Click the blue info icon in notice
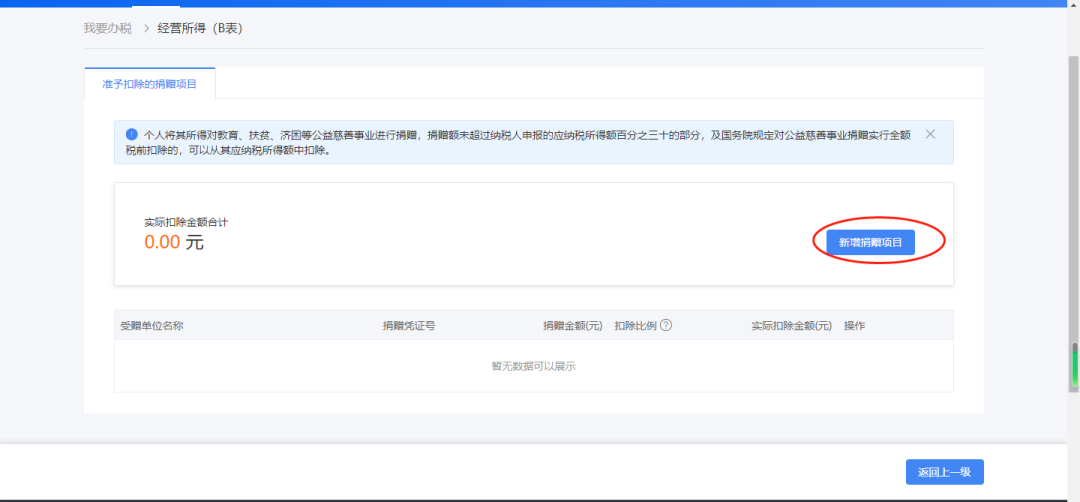 pos(132,134)
